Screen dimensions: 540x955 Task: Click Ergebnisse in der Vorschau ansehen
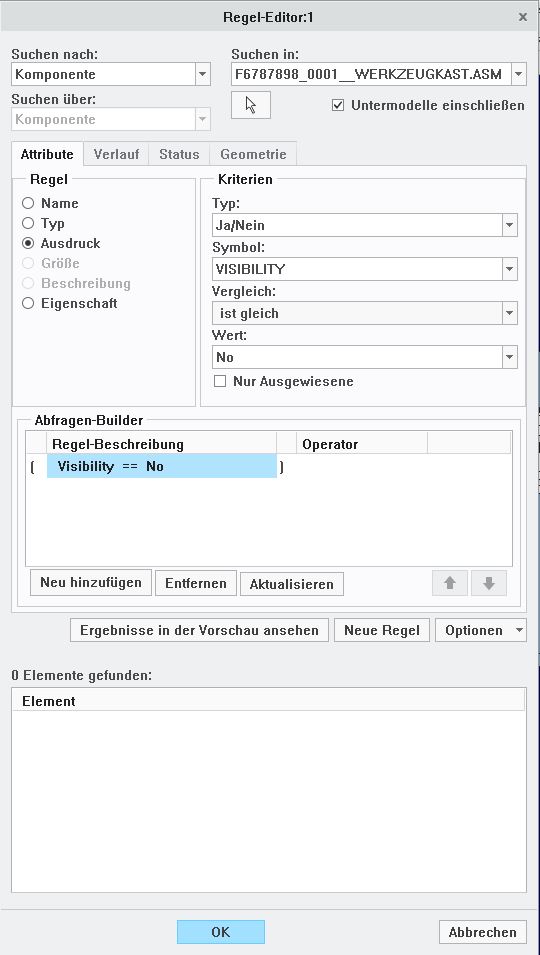coord(200,630)
